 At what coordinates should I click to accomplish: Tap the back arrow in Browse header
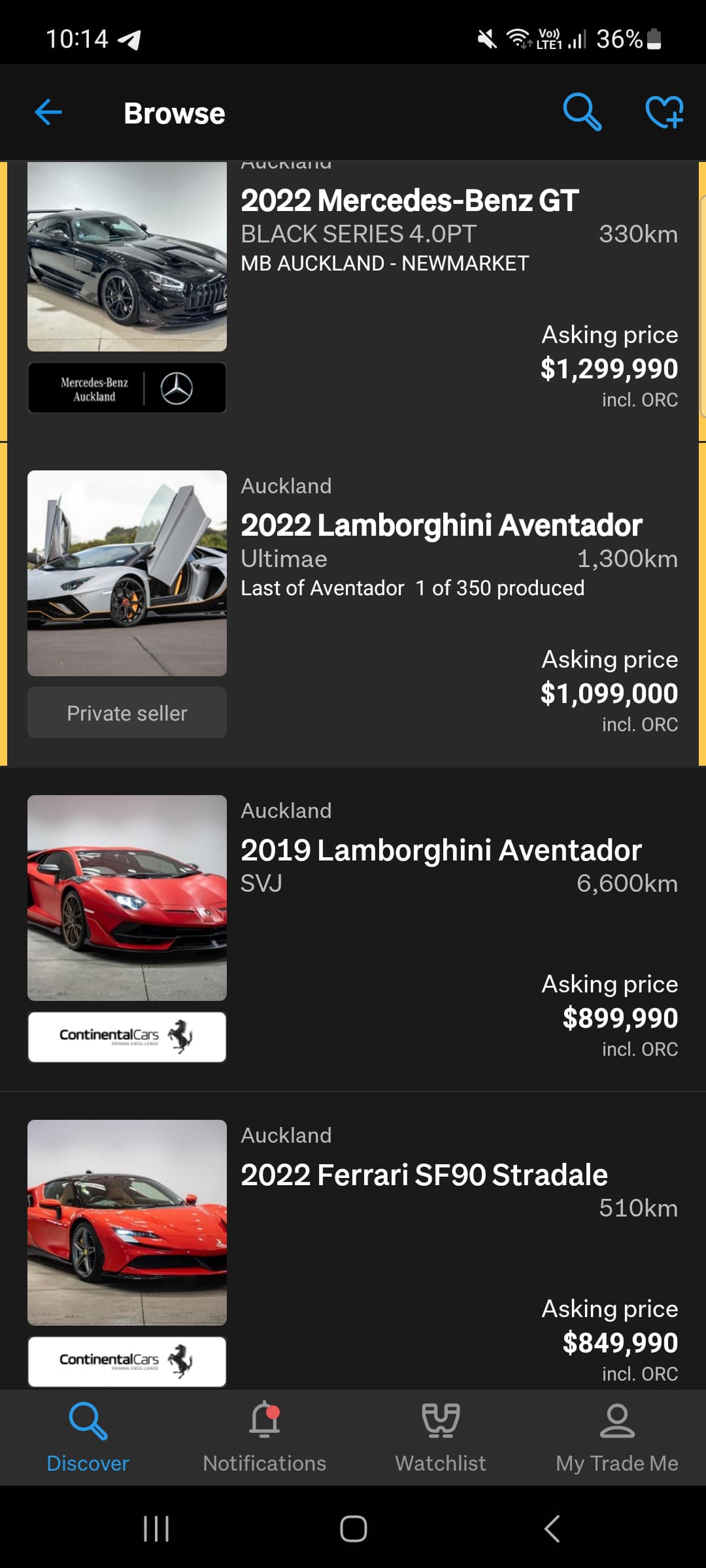pyautogui.click(x=48, y=112)
